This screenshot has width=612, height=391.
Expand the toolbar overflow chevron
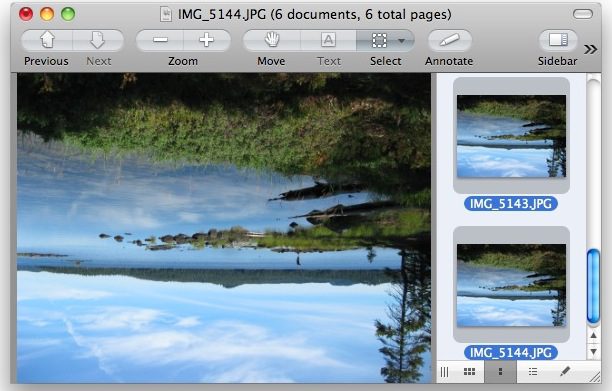pyautogui.click(x=590, y=49)
